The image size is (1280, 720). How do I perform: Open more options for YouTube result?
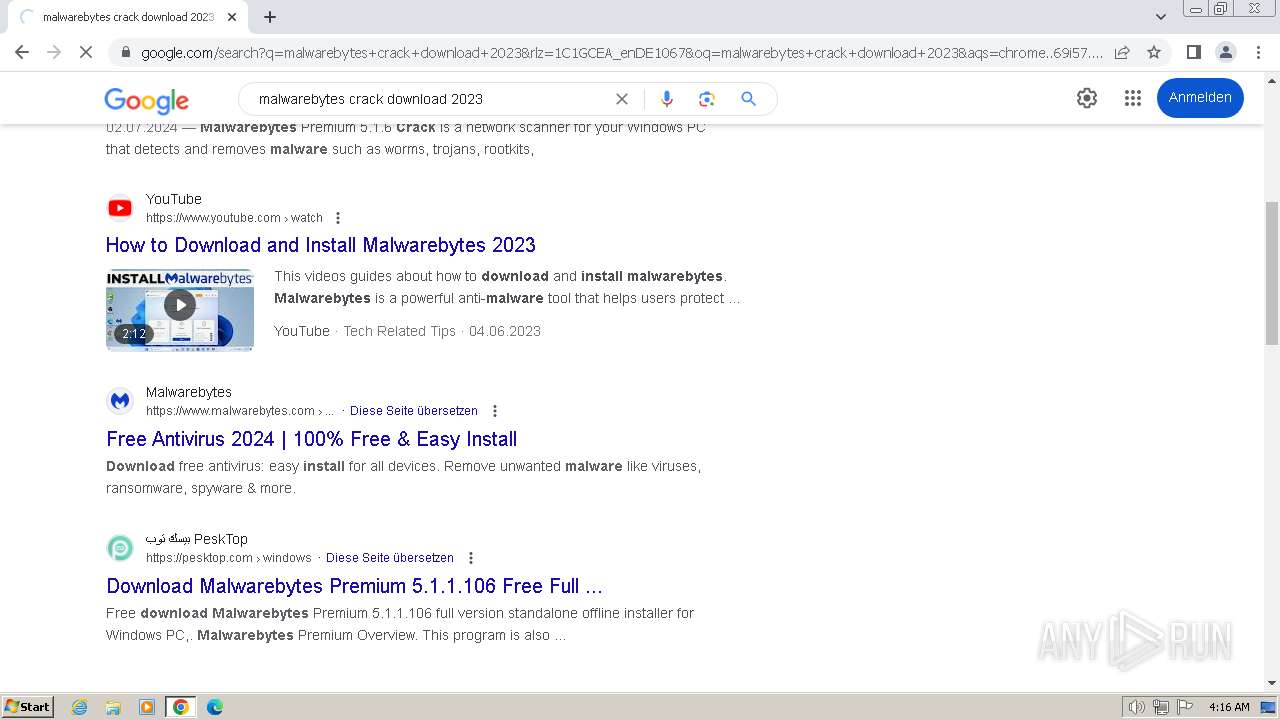coord(338,218)
